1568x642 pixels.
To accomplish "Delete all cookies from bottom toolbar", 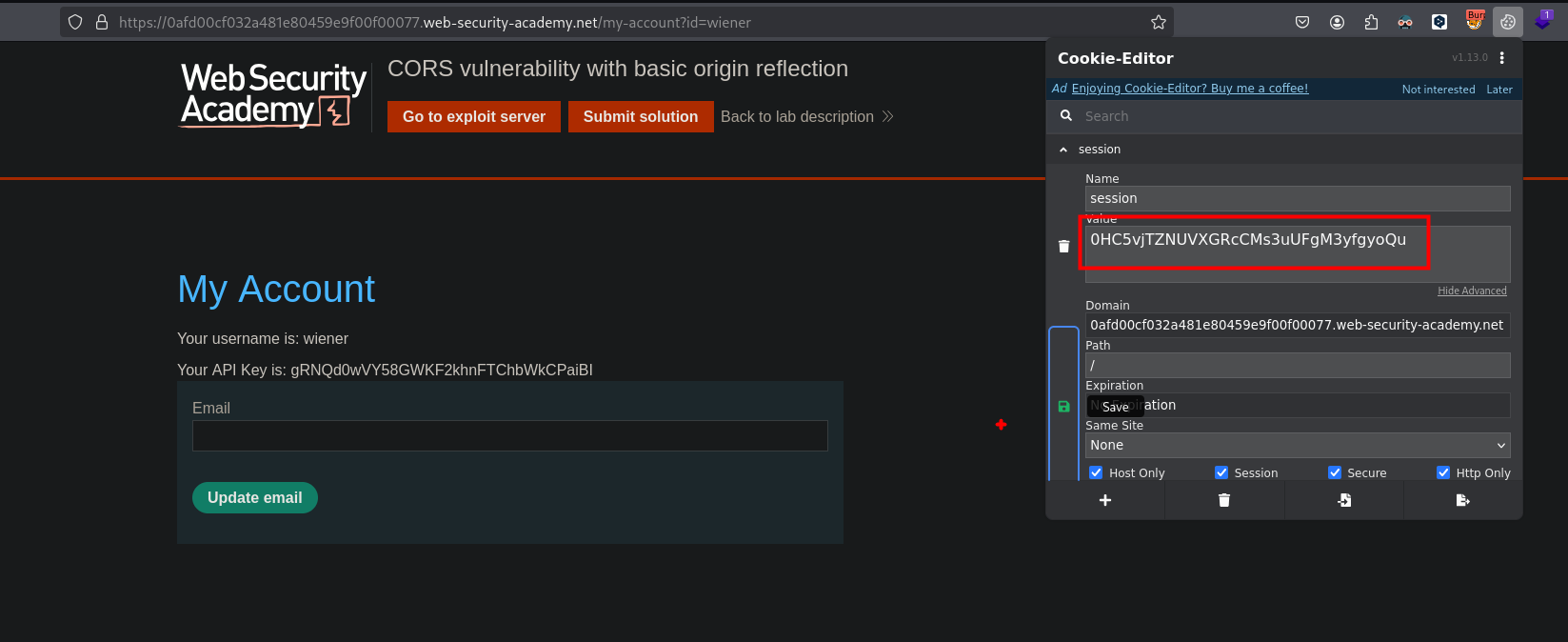I will click(1223, 500).
